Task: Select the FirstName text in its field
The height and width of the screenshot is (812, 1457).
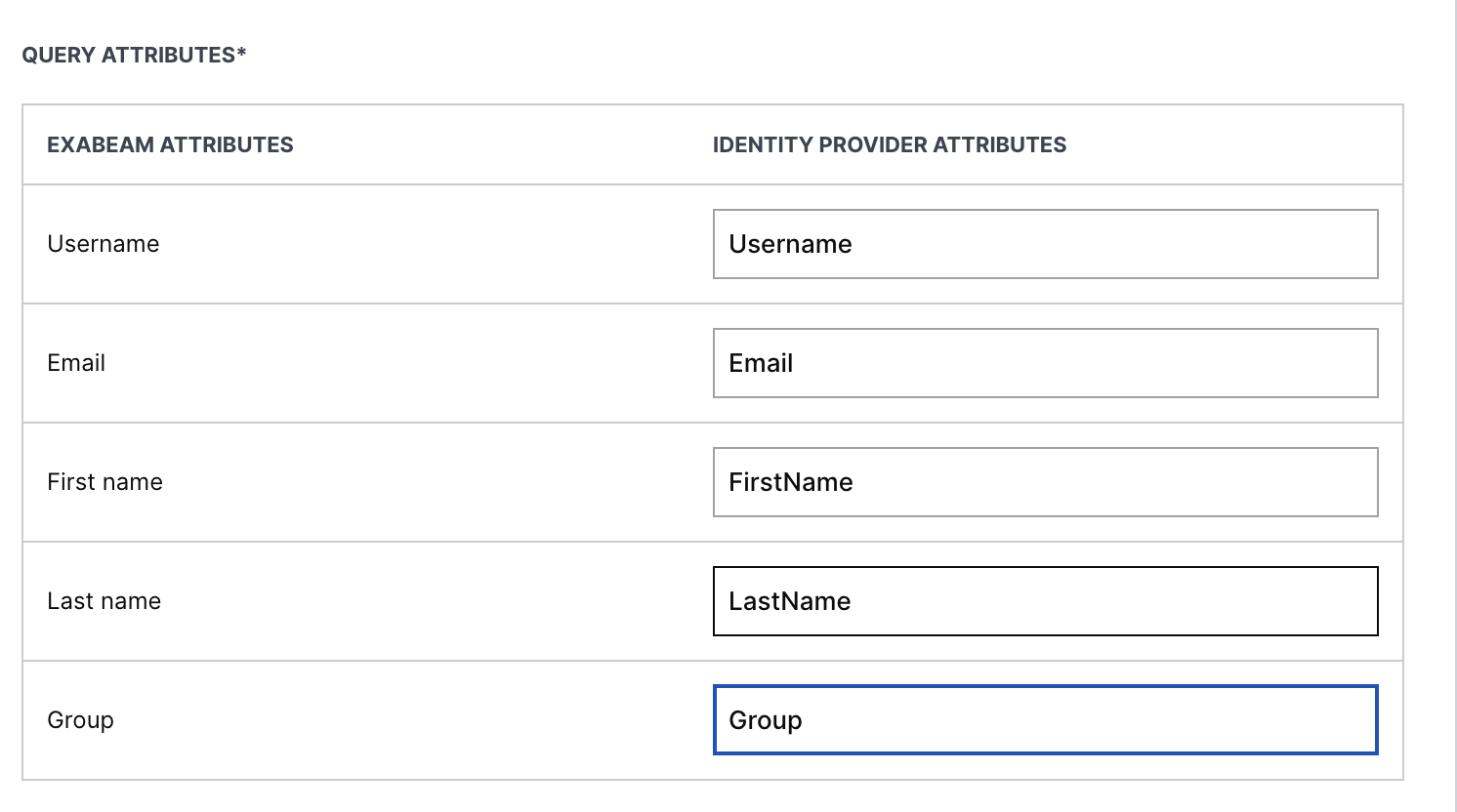Action: 791,481
